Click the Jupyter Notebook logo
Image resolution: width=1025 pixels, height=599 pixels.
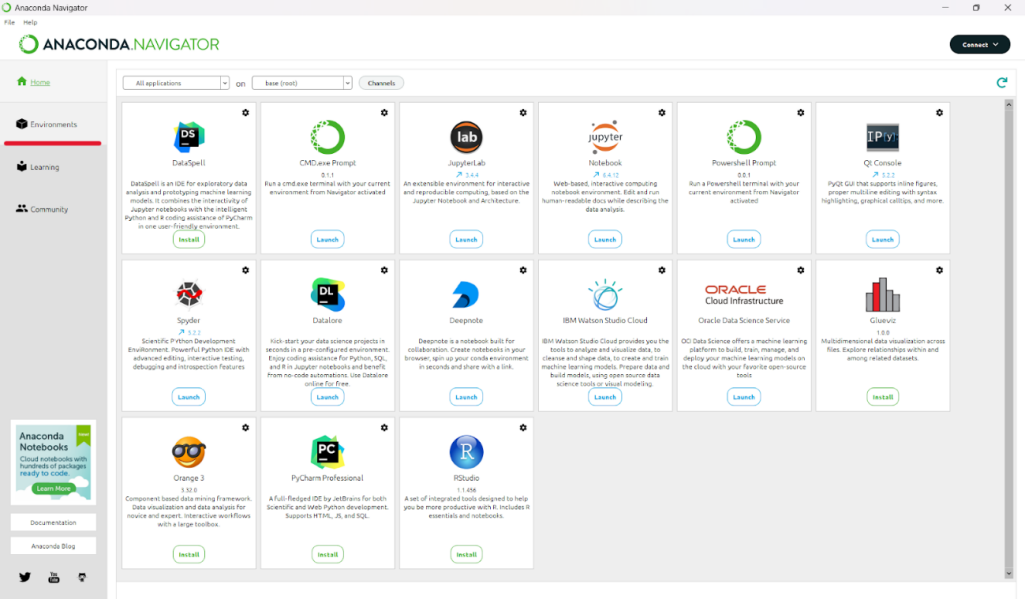click(605, 137)
